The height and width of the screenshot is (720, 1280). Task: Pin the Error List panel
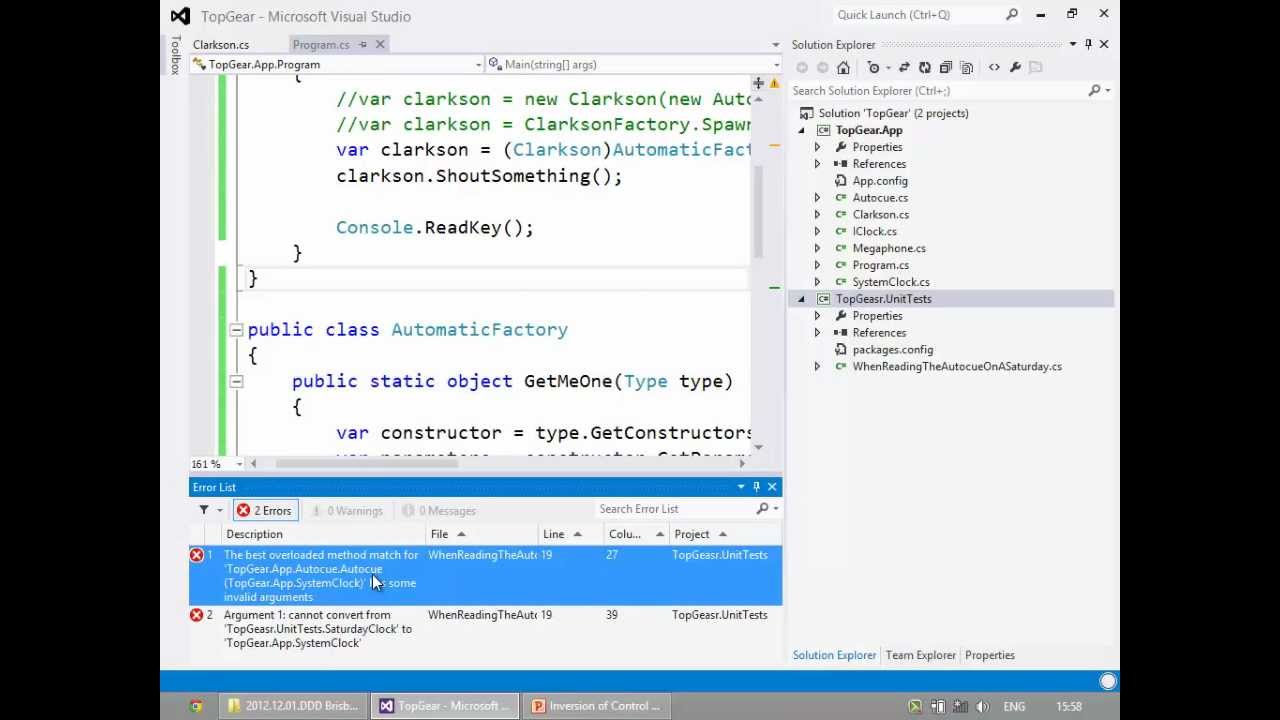click(756, 487)
